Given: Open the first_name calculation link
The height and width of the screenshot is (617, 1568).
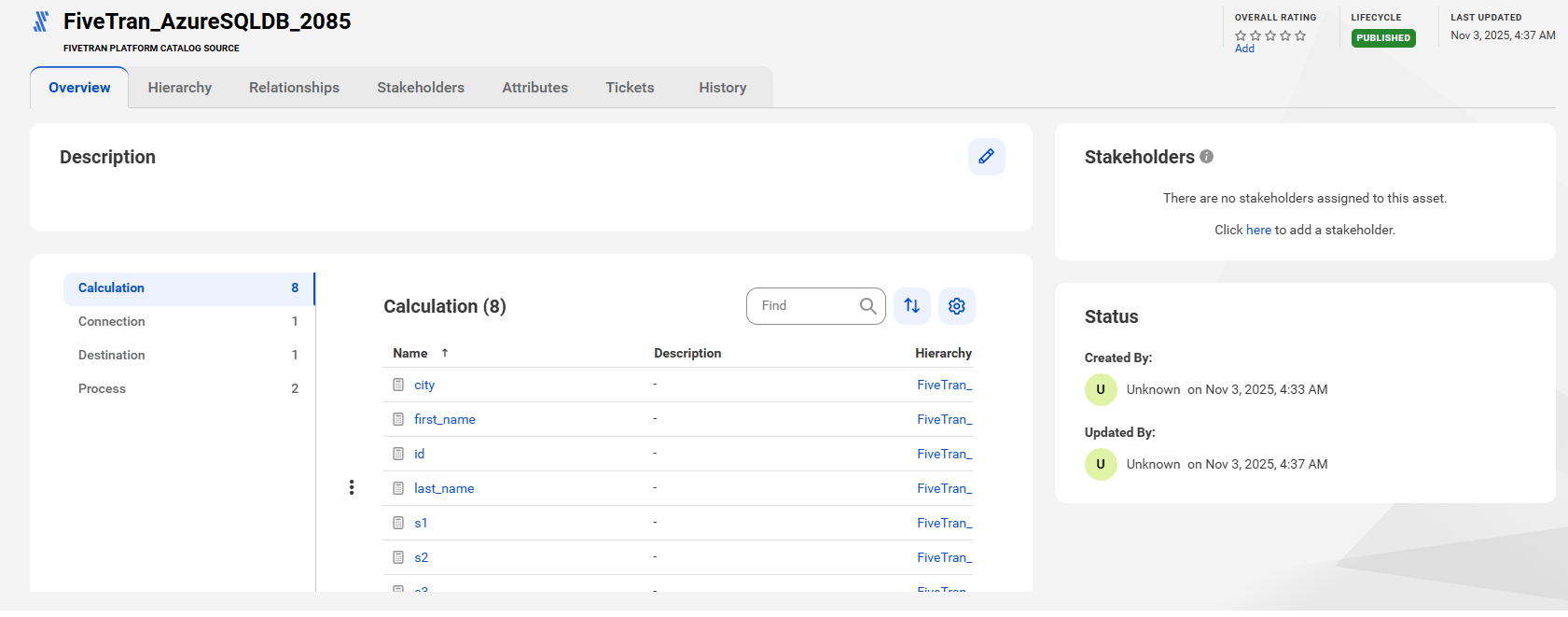Looking at the screenshot, I should coord(445,419).
